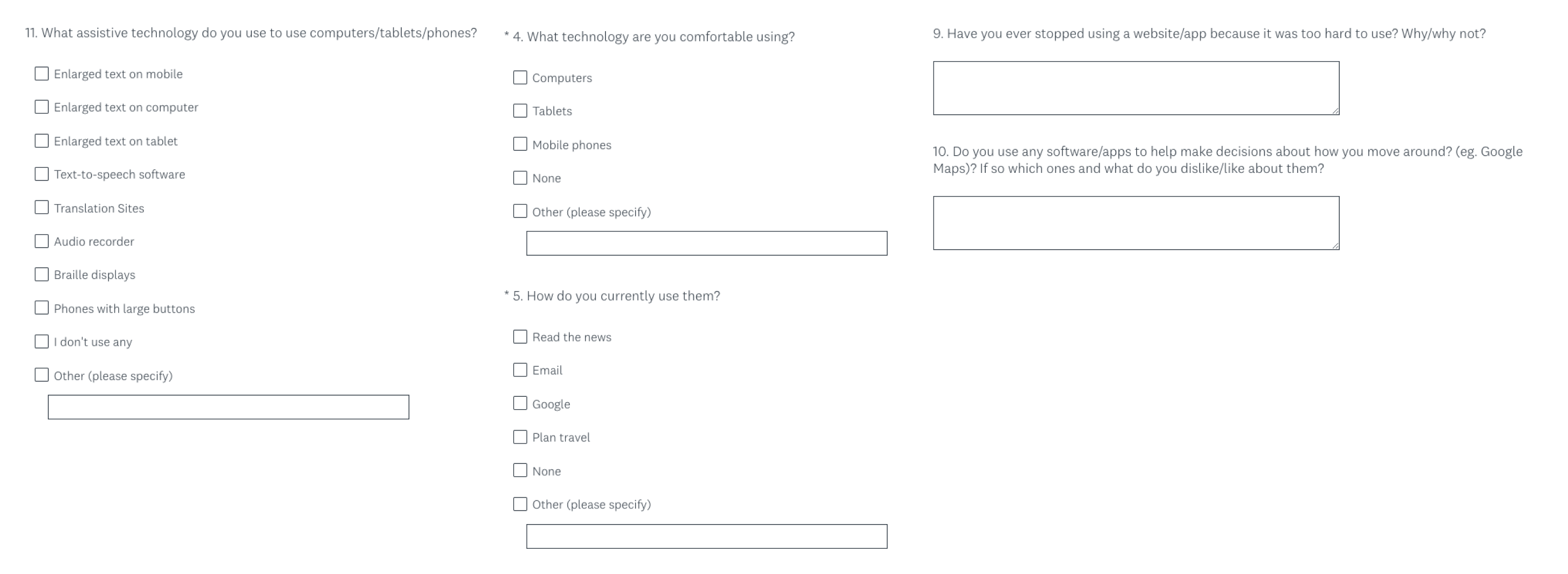Click the Other text field under question 5
The image size is (1568, 574).
[x=706, y=536]
